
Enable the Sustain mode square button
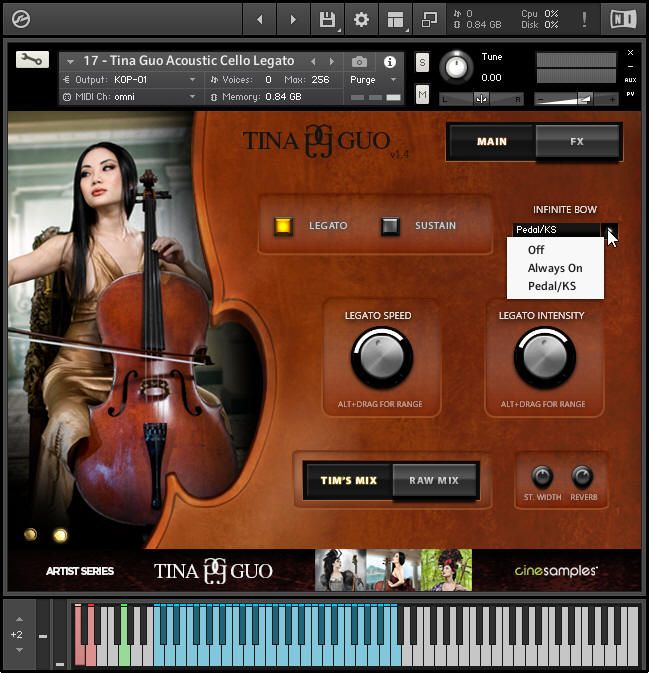point(390,226)
